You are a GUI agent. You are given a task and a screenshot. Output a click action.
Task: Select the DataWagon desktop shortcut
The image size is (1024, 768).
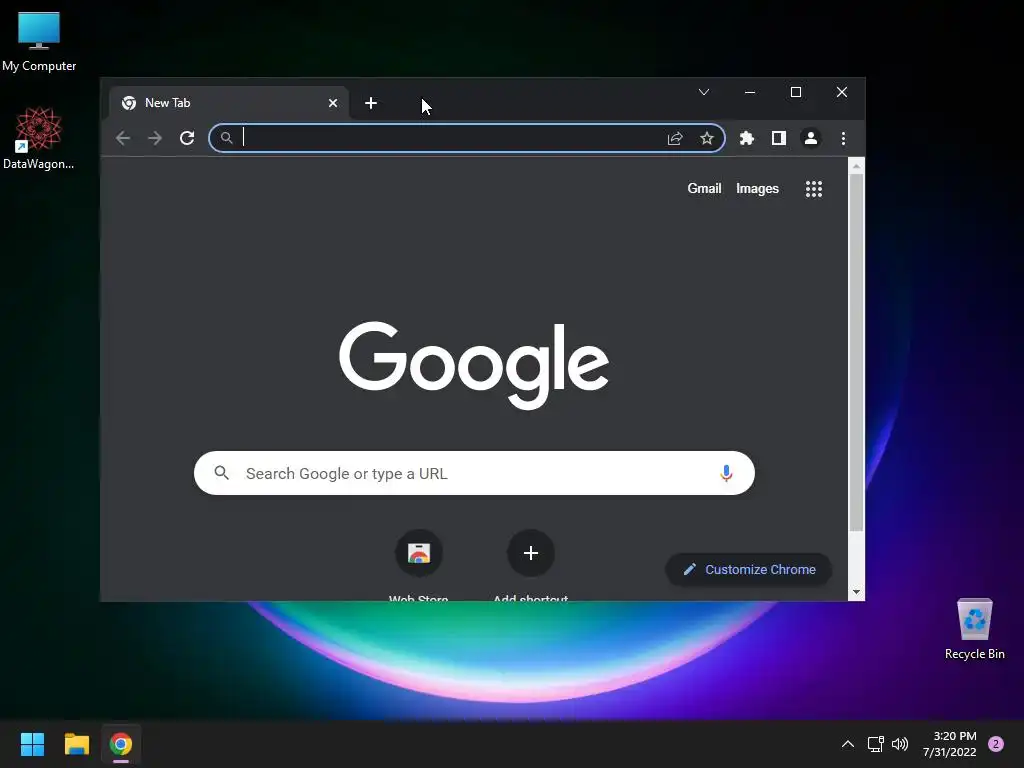tap(39, 138)
